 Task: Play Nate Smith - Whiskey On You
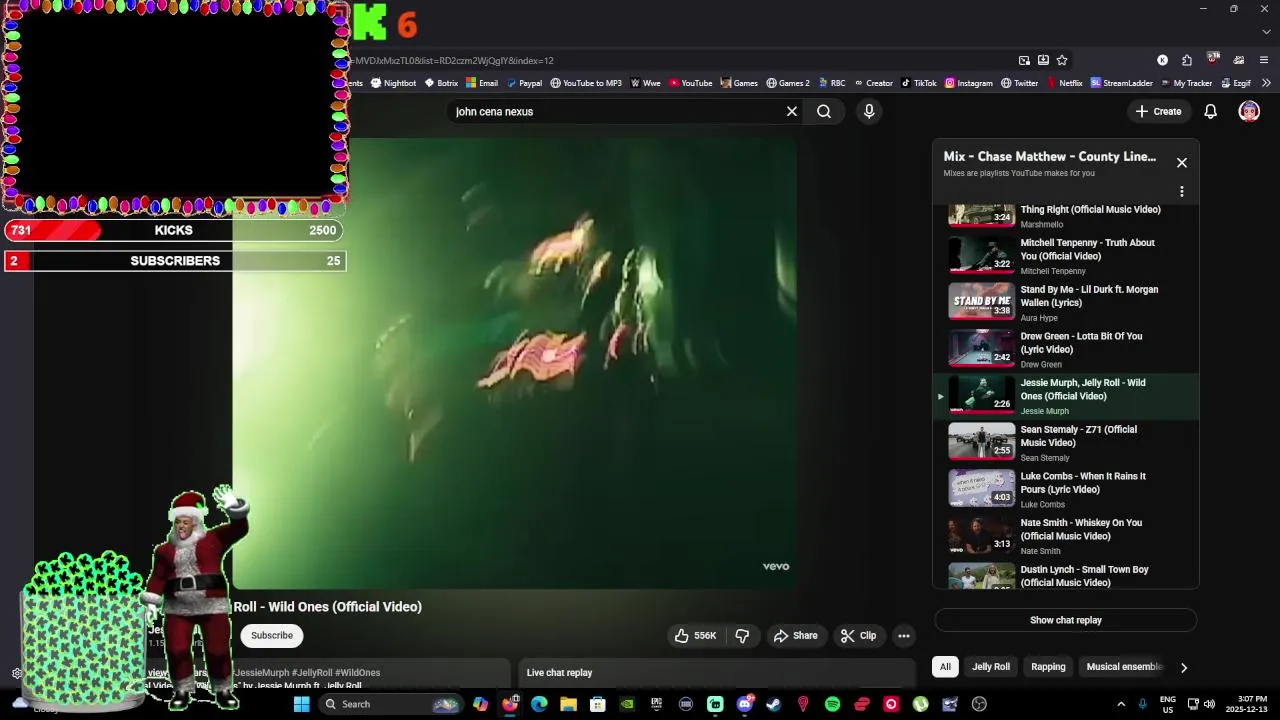pos(1066,536)
